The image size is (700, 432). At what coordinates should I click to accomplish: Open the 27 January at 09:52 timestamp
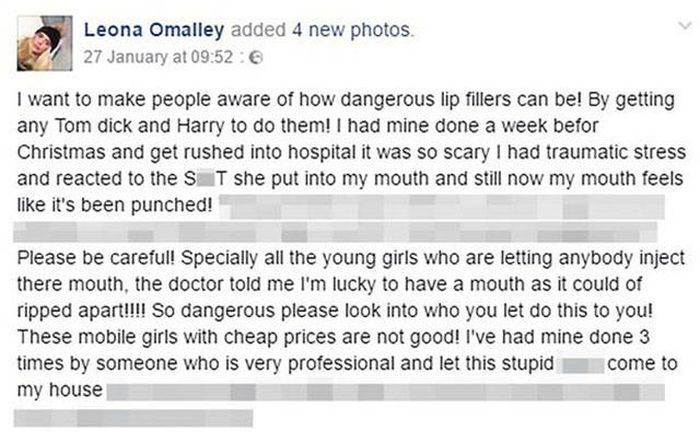[158, 57]
